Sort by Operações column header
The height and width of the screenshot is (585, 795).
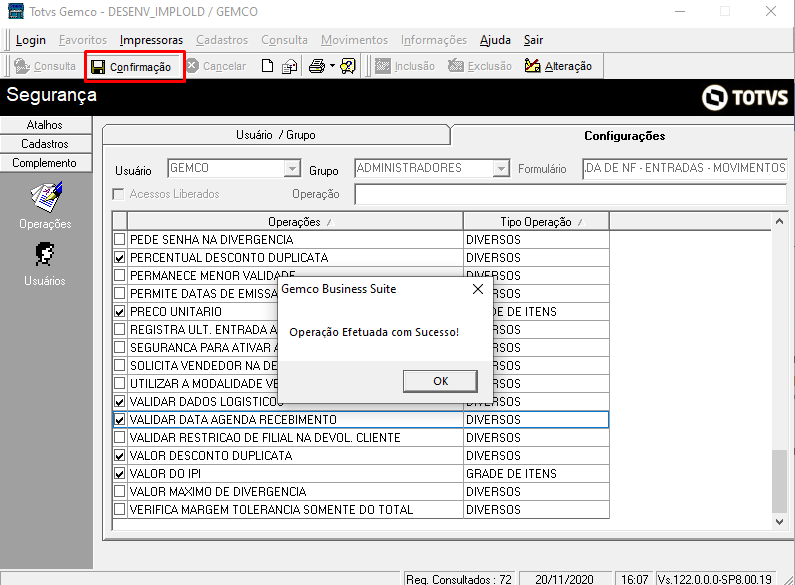pos(295,222)
